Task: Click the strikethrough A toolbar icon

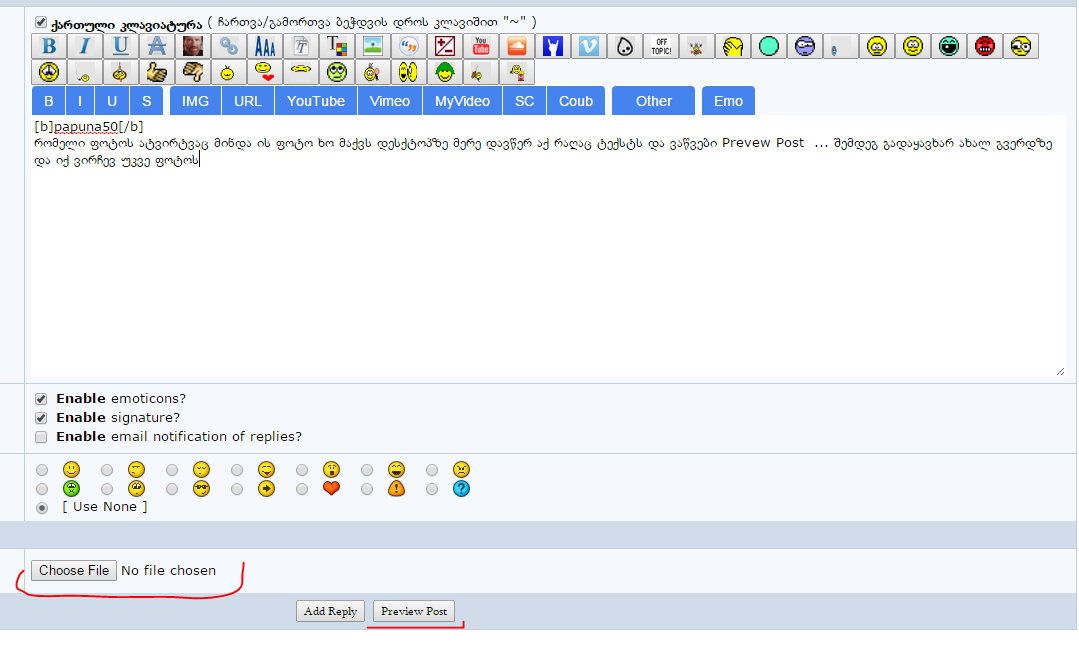Action: coord(157,46)
